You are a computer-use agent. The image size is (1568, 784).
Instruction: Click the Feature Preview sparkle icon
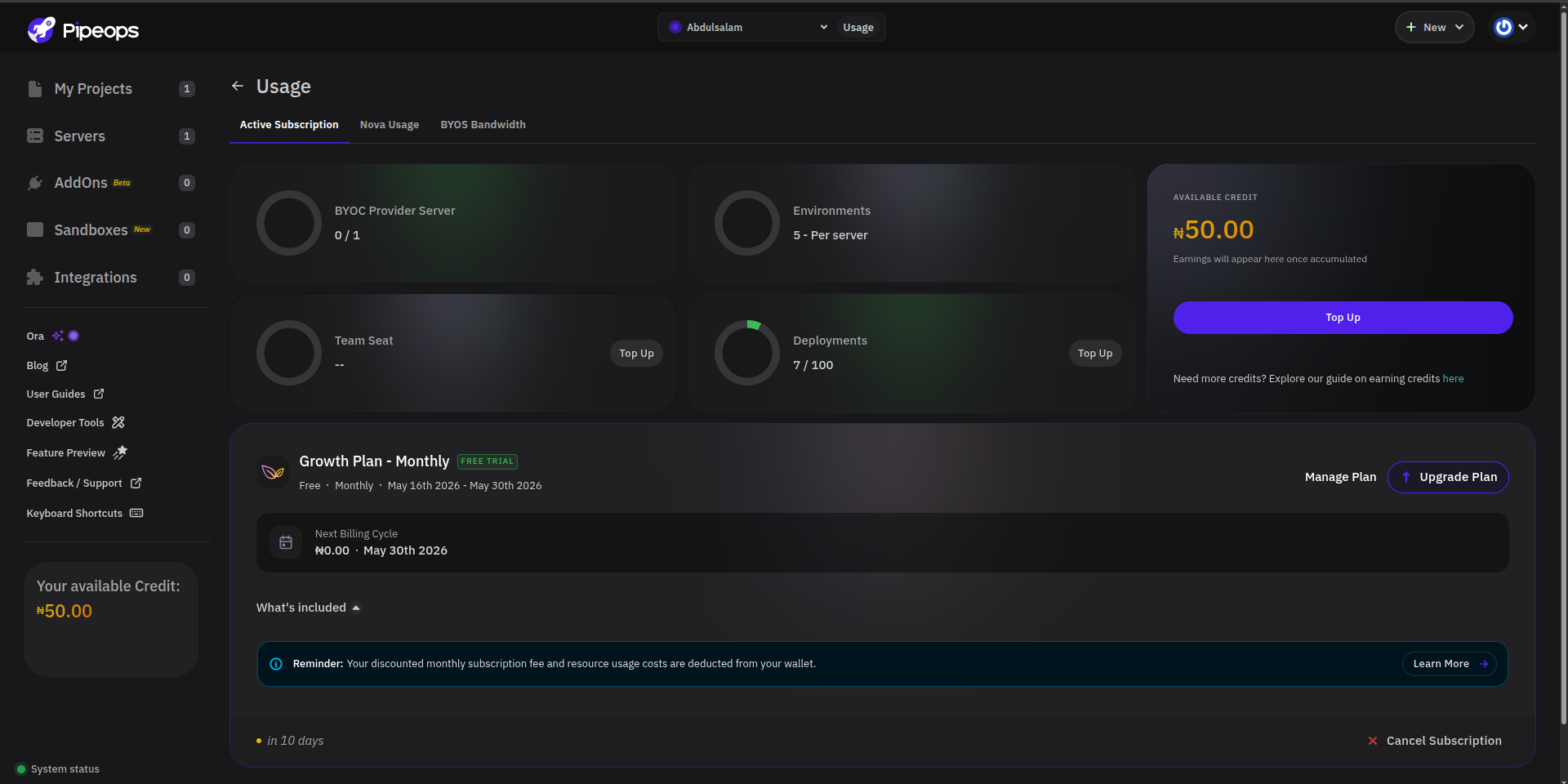pos(120,452)
